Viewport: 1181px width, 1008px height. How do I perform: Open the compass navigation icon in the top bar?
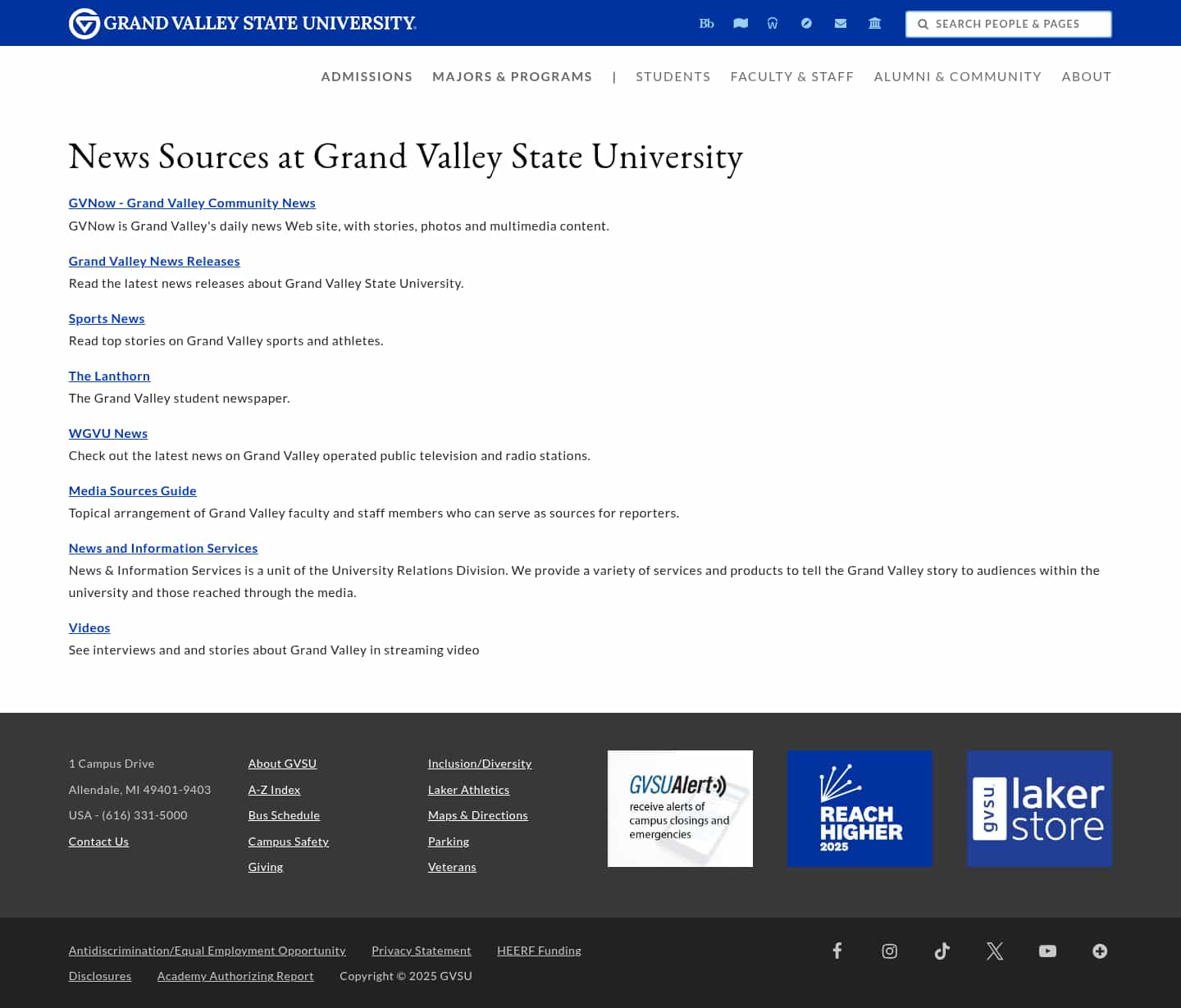pyautogui.click(x=806, y=23)
